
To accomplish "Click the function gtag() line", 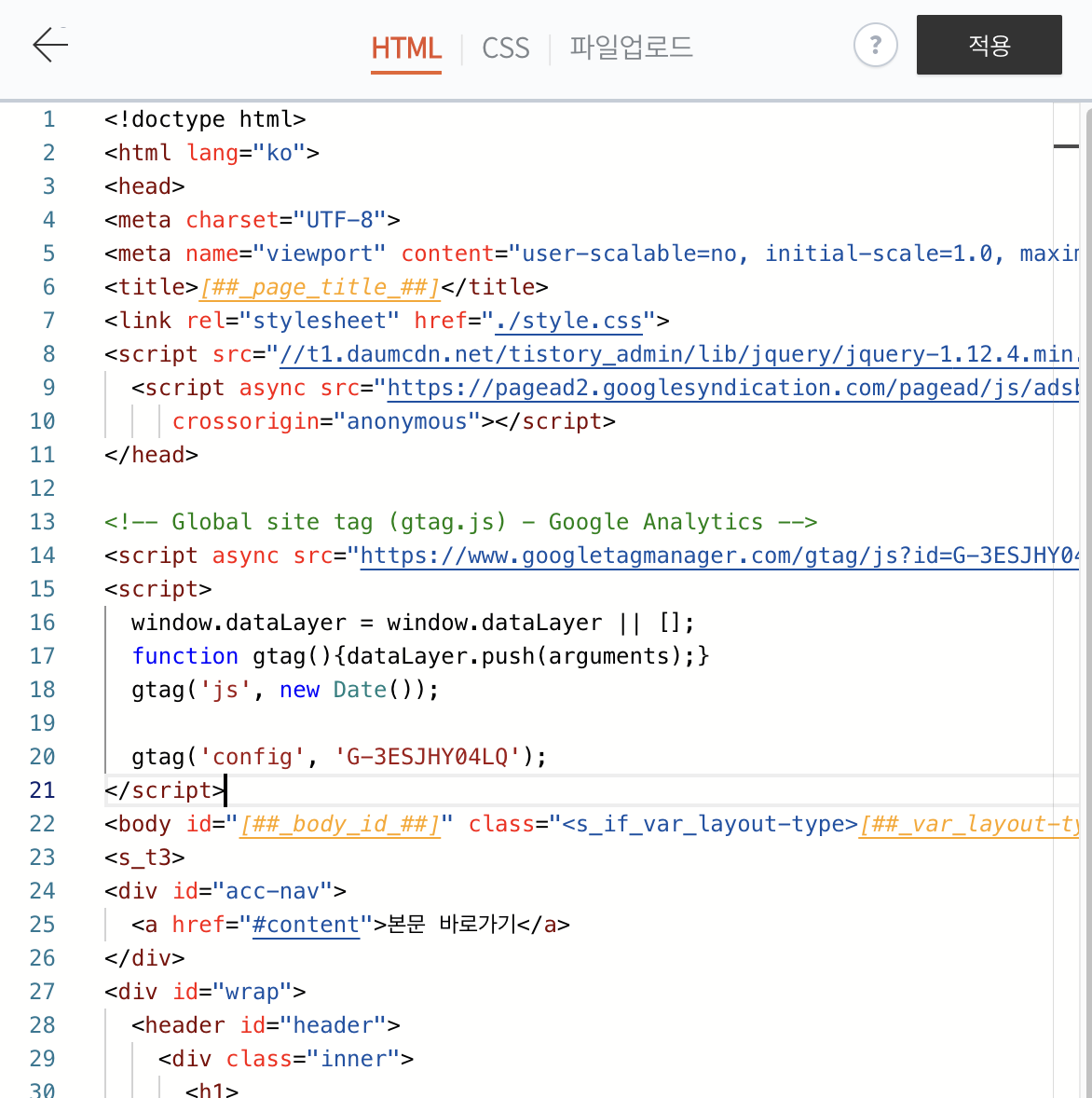I will (420, 657).
